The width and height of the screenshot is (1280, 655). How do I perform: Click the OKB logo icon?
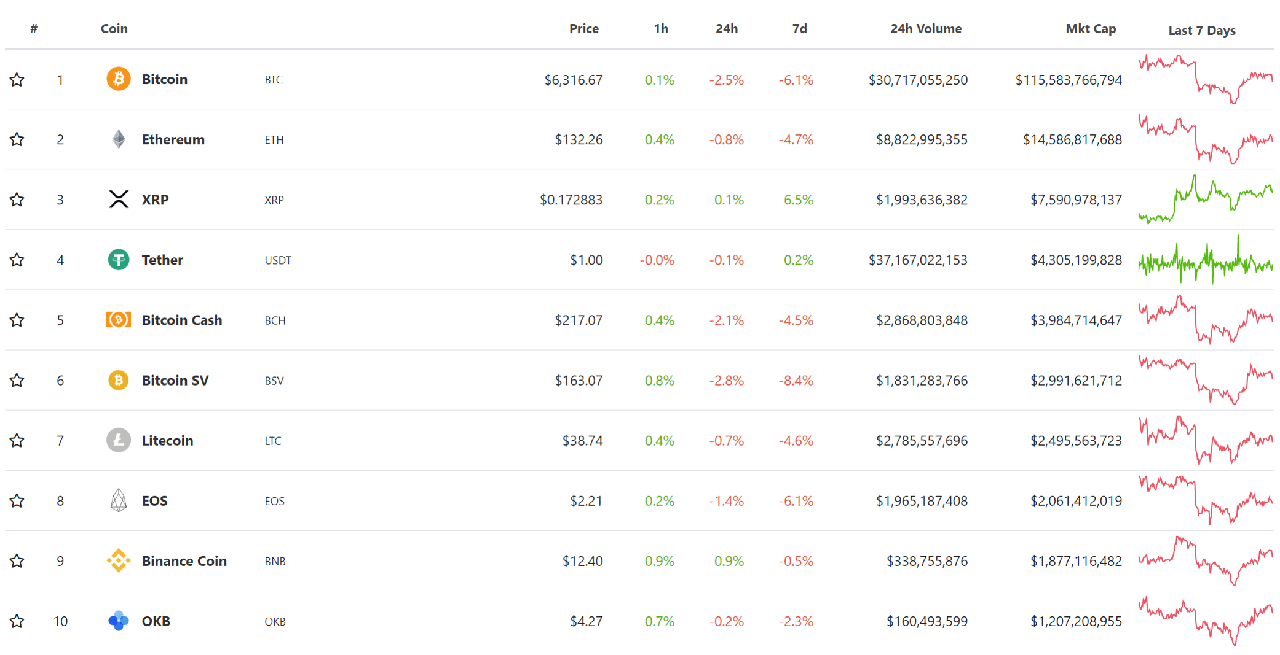tap(118, 621)
